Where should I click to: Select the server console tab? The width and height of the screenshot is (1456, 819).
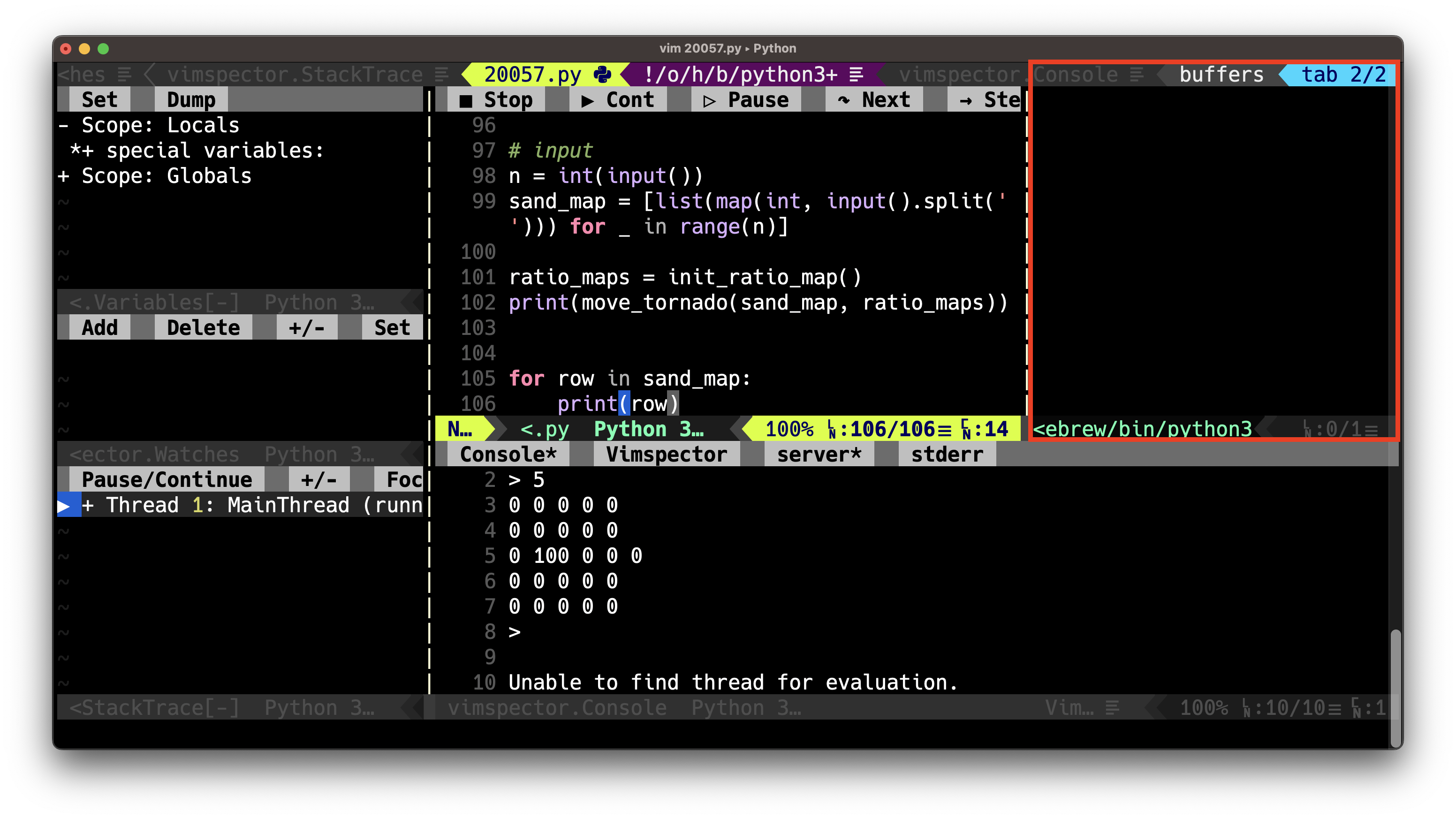819,454
